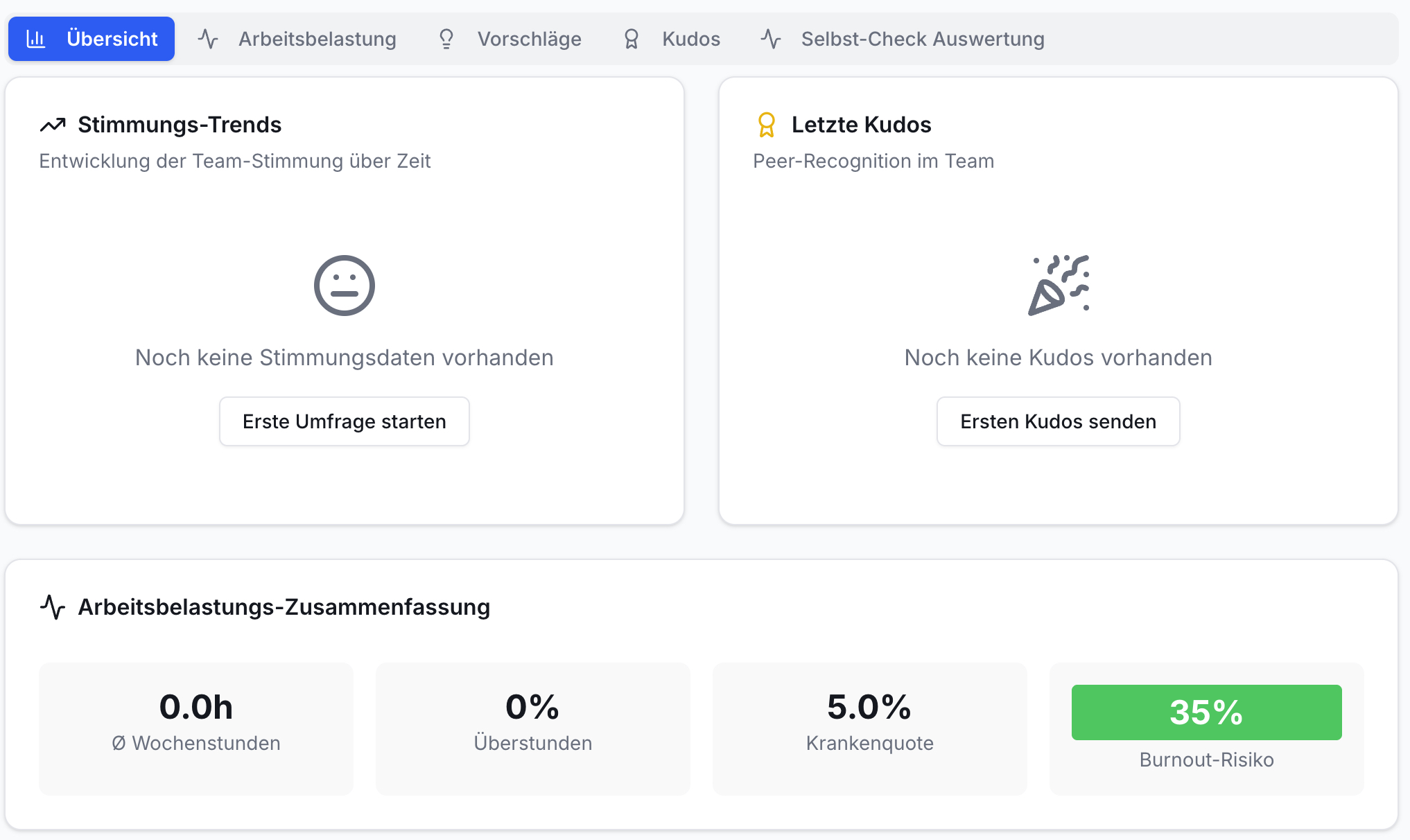Select the 0% Überstunden value
This screenshot has height=840, width=1410.
click(x=532, y=707)
